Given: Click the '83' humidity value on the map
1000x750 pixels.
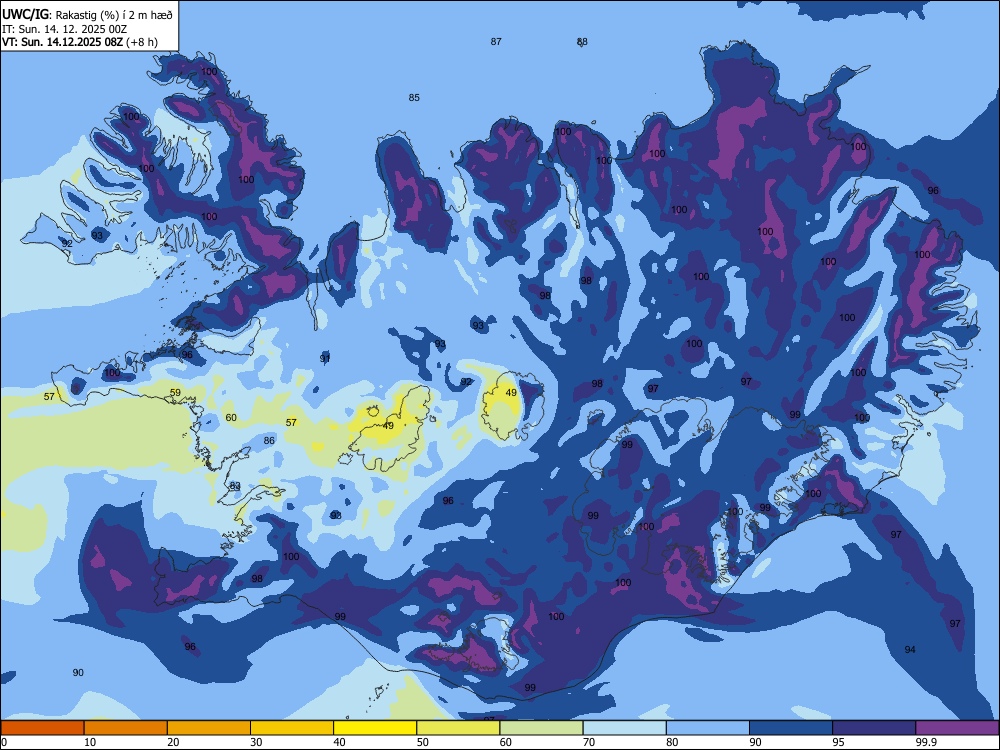Looking at the screenshot, I should (235, 487).
